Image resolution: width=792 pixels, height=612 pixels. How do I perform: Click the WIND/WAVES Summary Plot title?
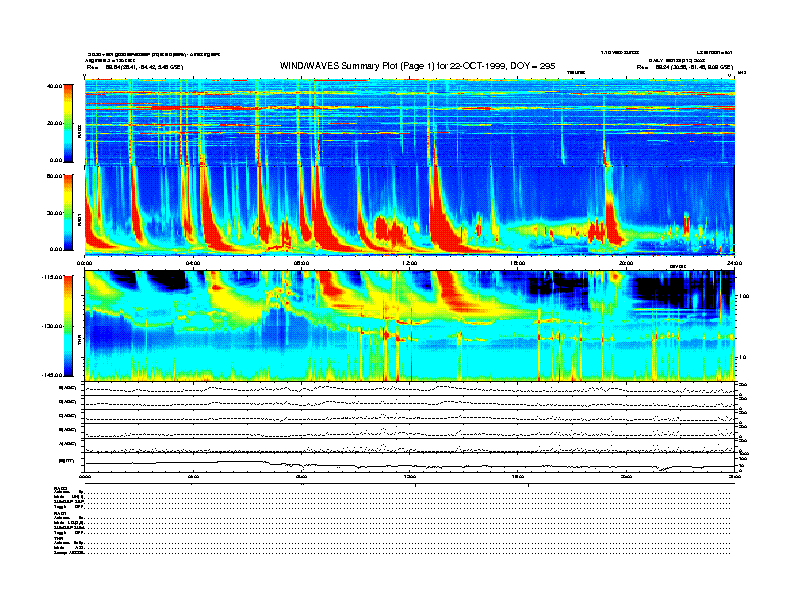point(417,66)
